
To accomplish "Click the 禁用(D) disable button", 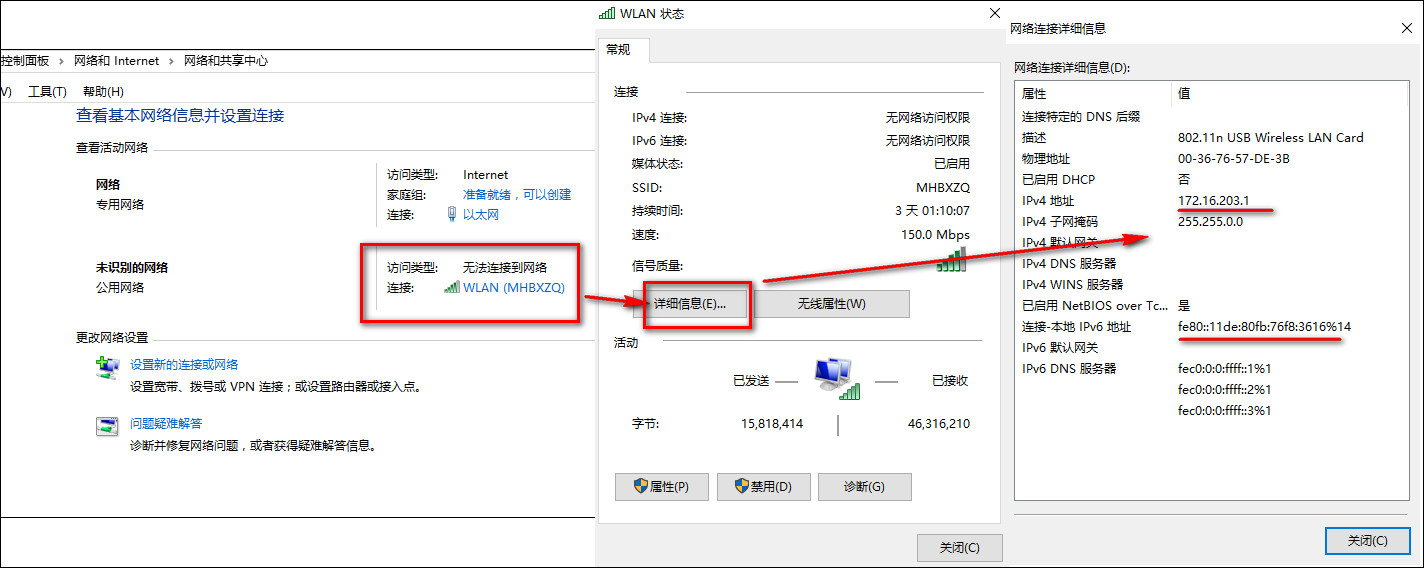I will pyautogui.click(x=763, y=487).
